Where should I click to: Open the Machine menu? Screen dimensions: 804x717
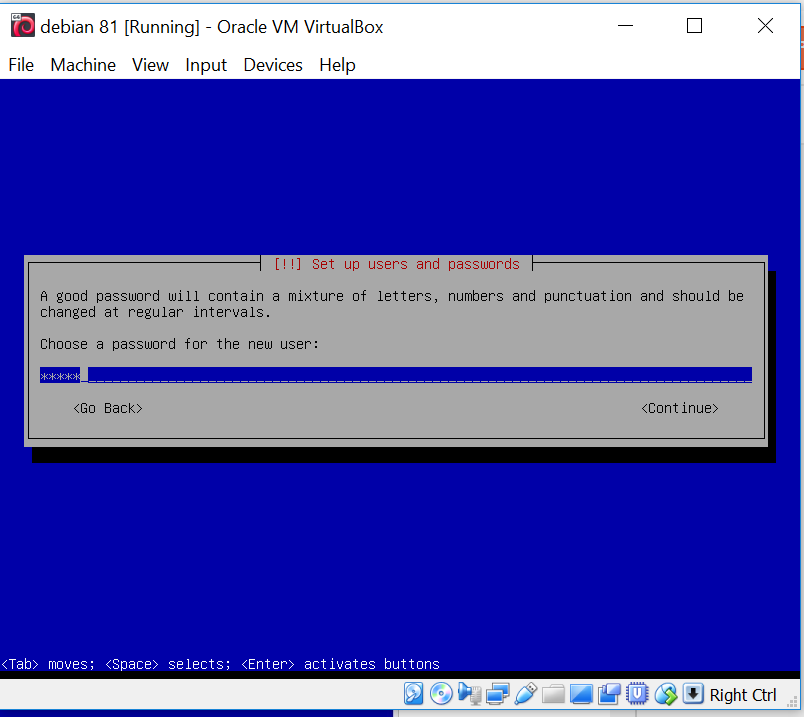[x=83, y=65]
